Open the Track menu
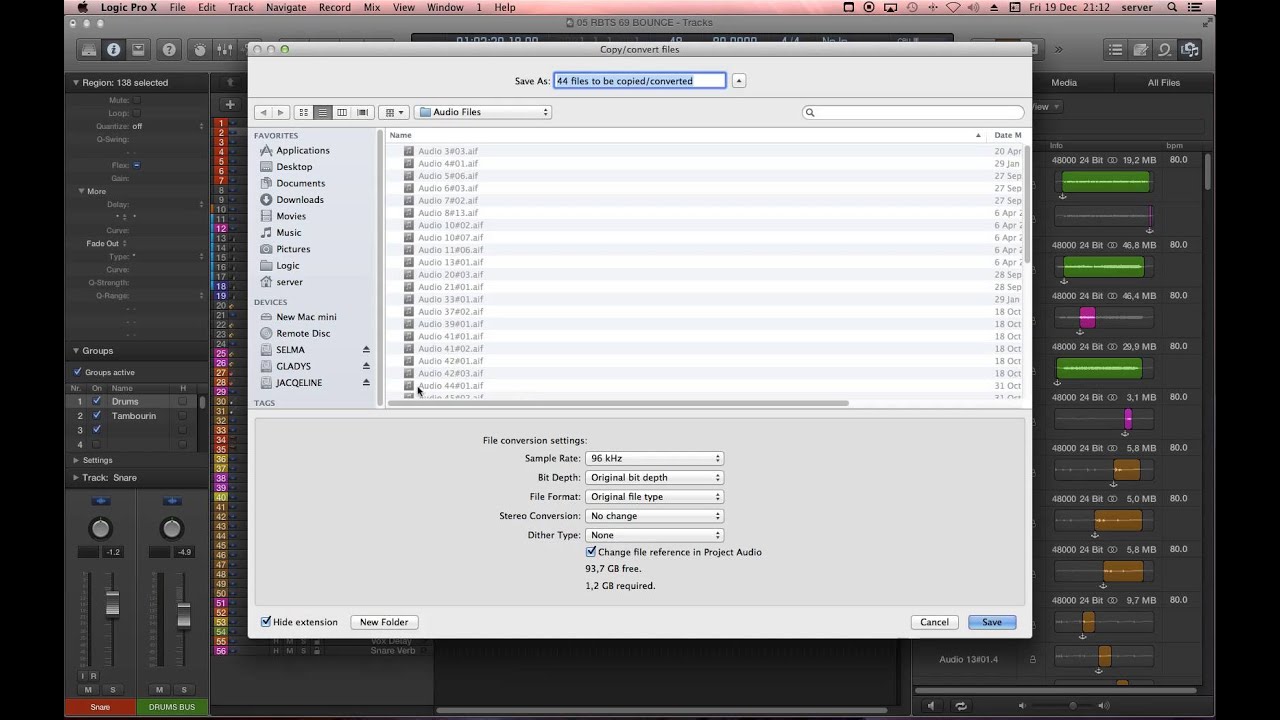This screenshot has height=720, width=1280. pyautogui.click(x=241, y=7)
